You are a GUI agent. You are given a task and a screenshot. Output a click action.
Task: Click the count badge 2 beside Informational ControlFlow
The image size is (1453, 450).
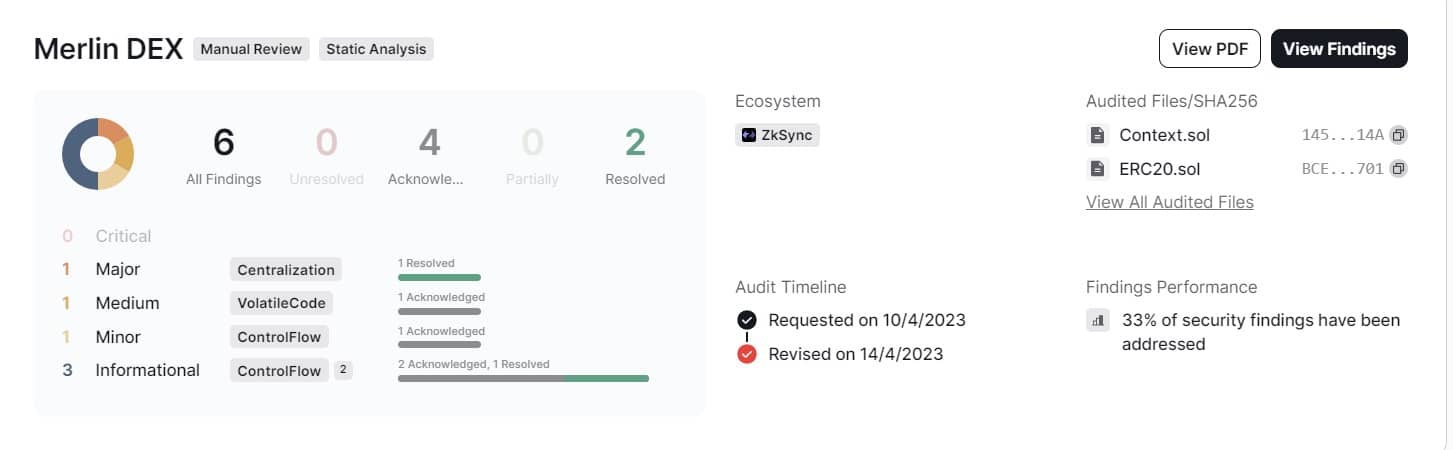pyautogui.click(x=343, y=370)
